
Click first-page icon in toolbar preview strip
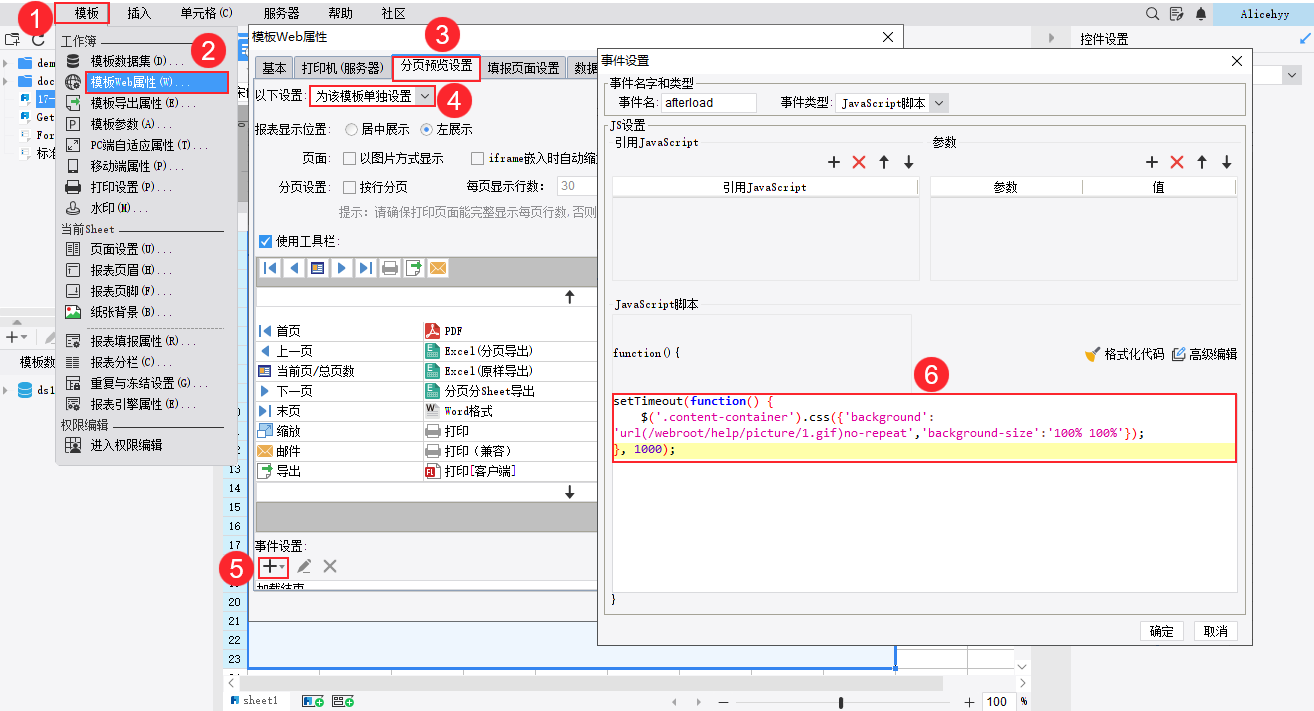pyautogui.click(x=270, y=268)
